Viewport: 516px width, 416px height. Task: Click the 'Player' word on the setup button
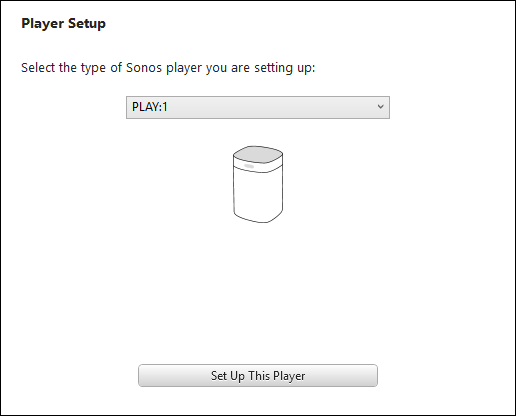coord(289,376)
